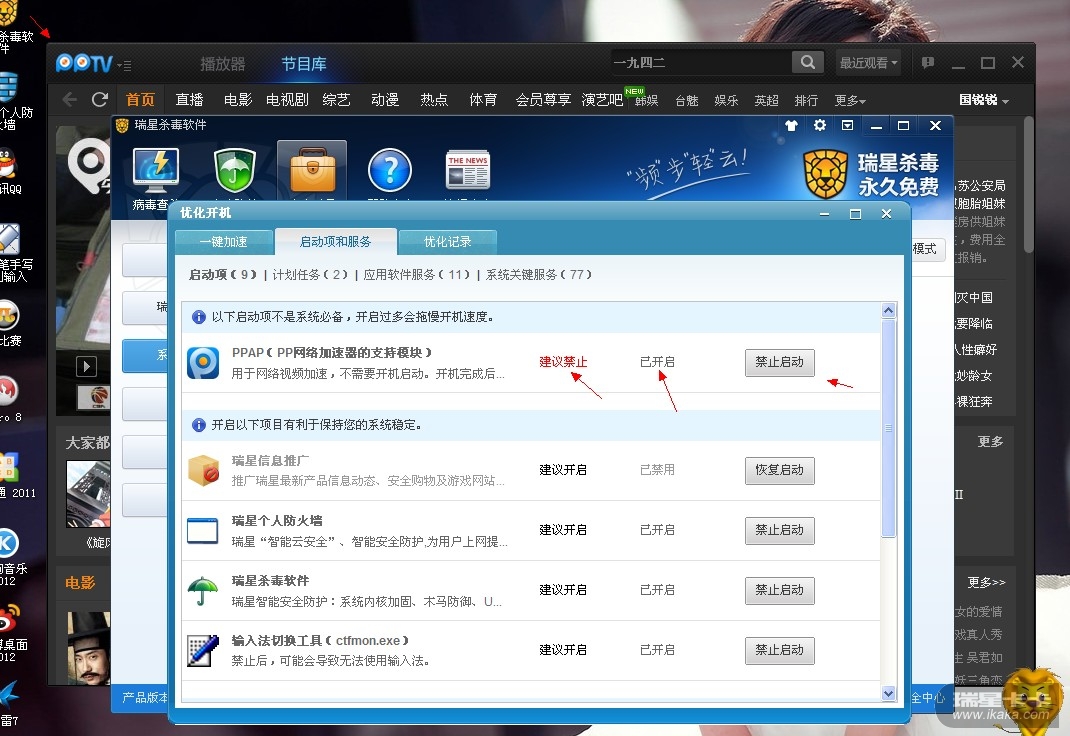Screen dimensions: 1070x736
Task: Click the PPTV search input field
Action: point(701,63)
